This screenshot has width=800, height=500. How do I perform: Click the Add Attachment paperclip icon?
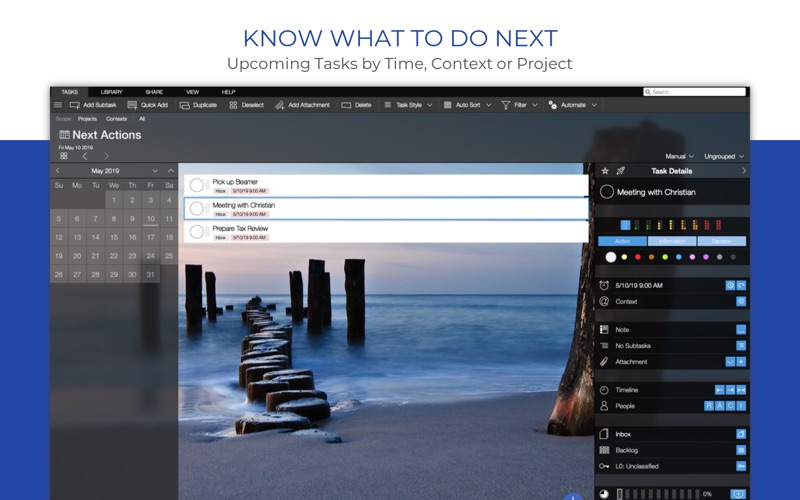tap(280, 105)
